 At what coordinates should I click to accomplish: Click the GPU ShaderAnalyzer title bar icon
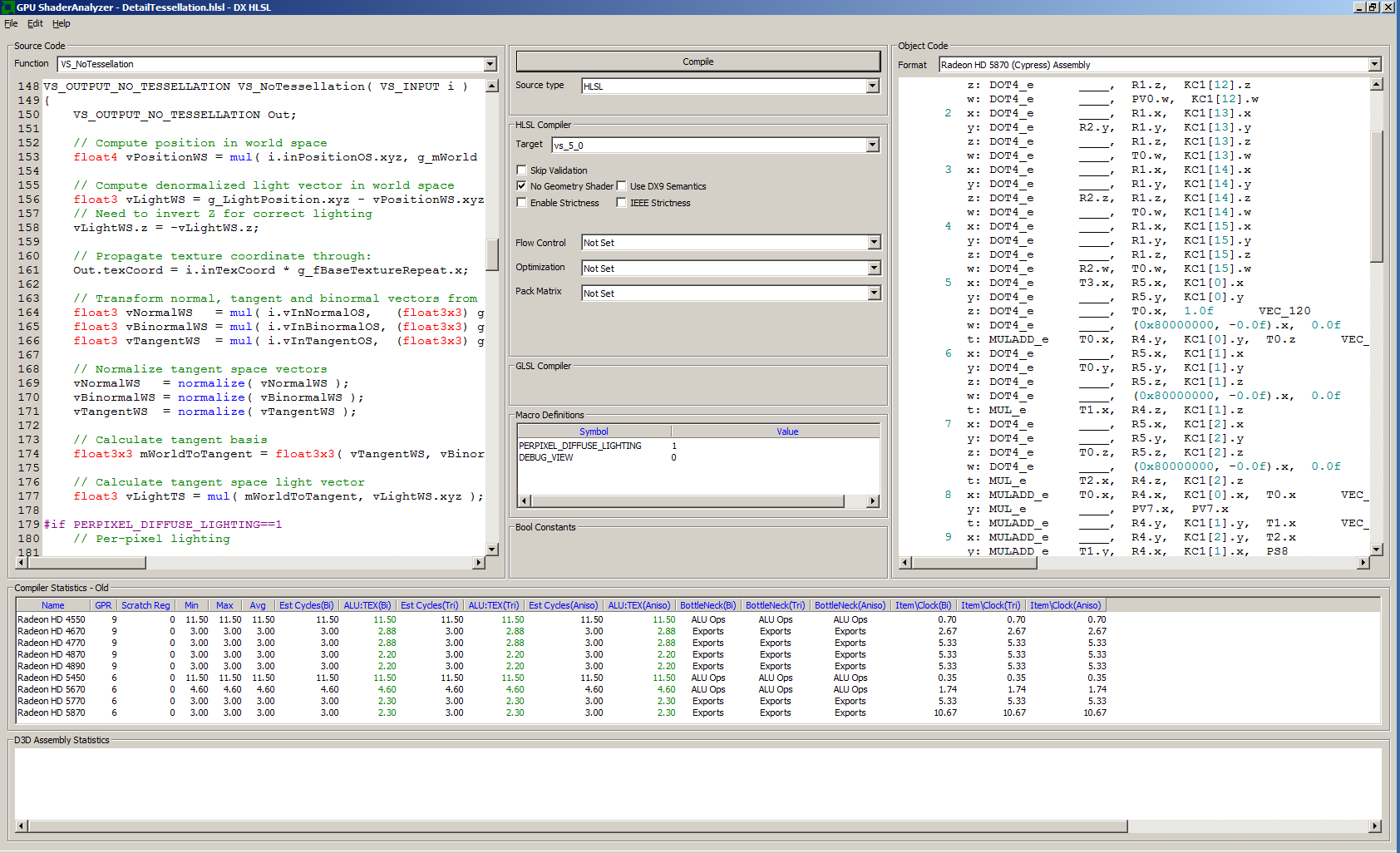click(7, 7)
